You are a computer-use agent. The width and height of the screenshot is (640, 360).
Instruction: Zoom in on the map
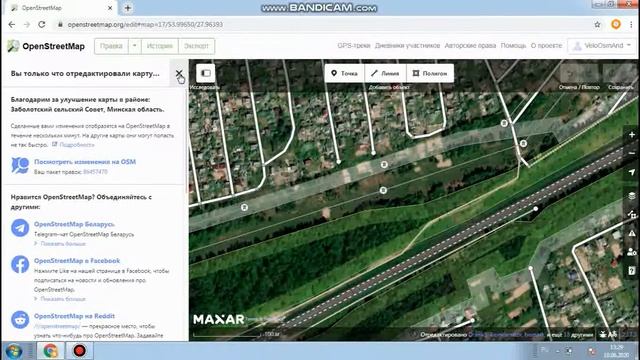pos(631,135)
